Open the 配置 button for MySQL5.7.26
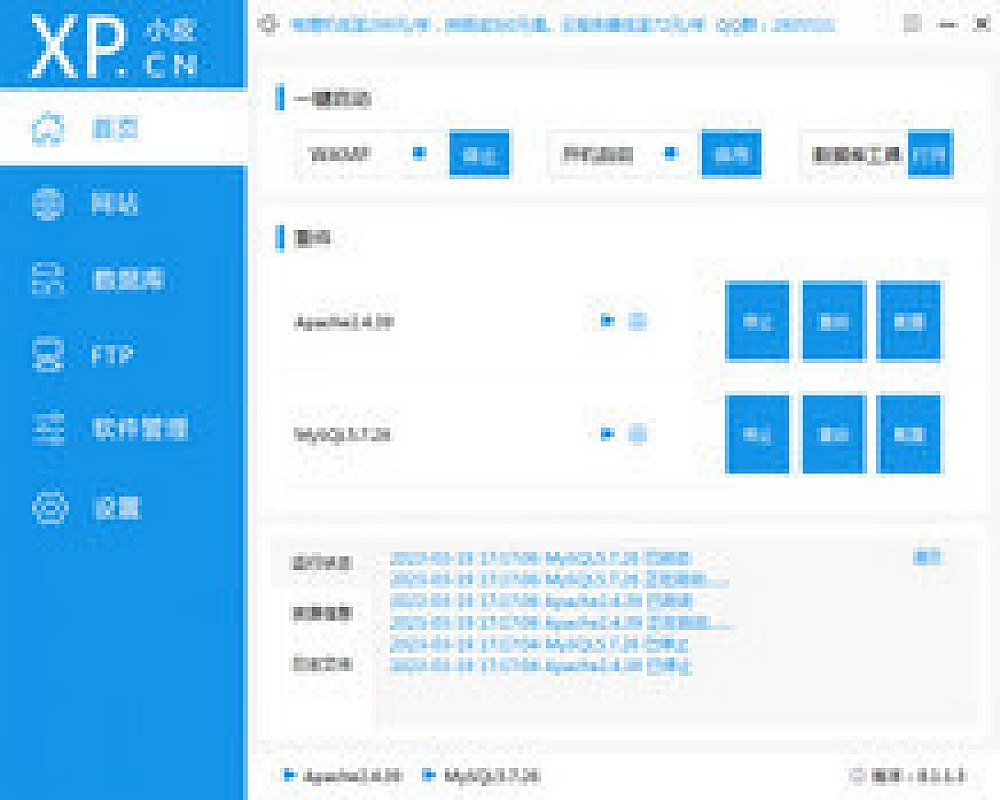Screen dimensions: 1000x800 pyautogui.click(x=908, y=434)
